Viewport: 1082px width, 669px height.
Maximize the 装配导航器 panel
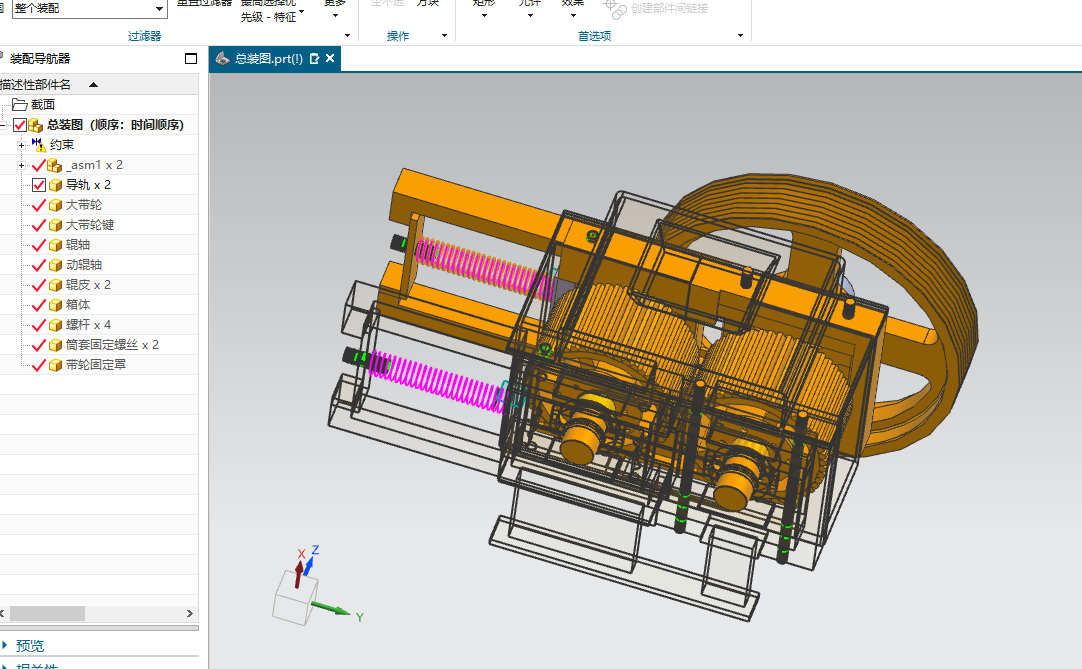191,59
